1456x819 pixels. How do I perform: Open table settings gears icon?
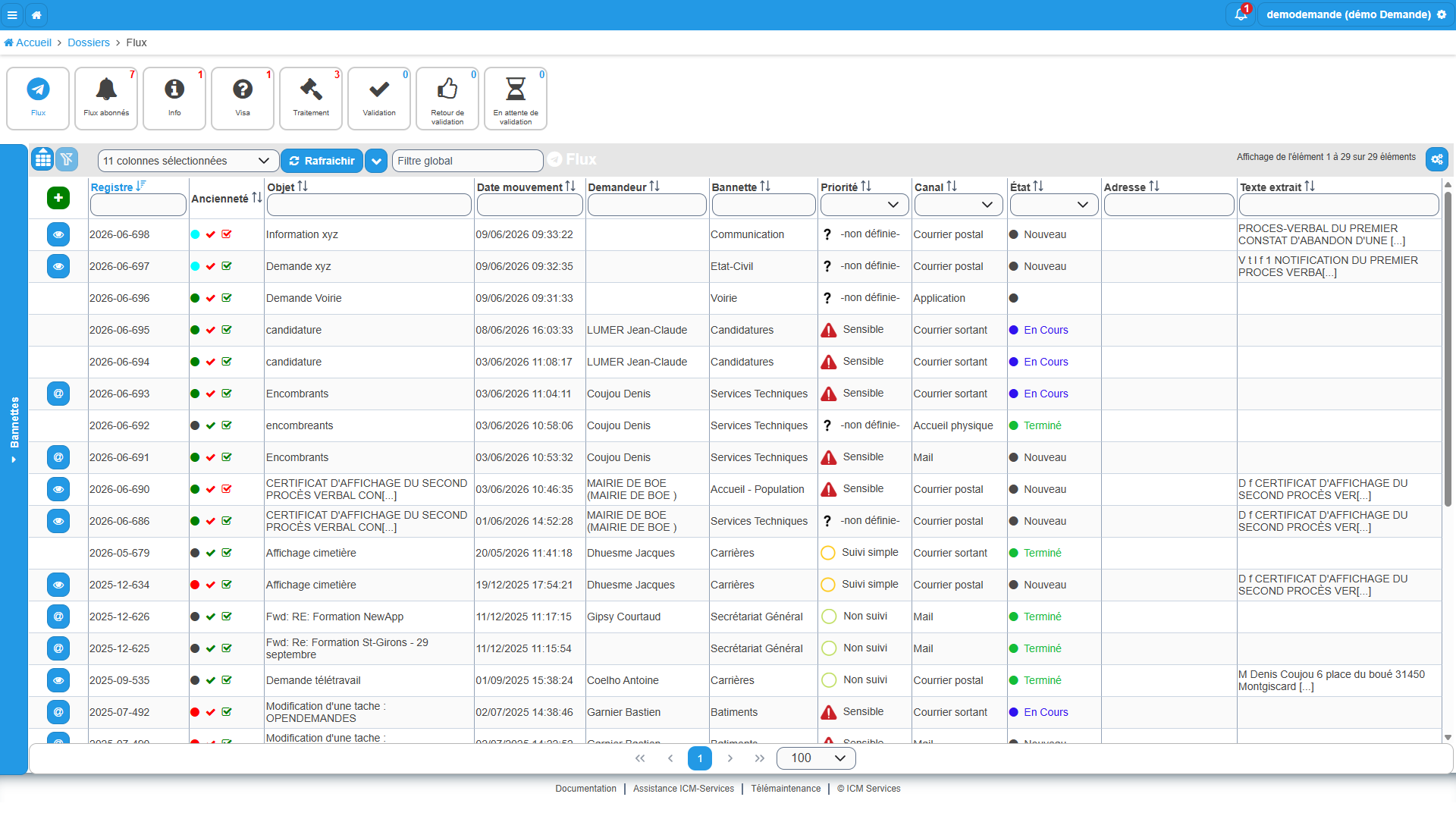coord(1437,159)
